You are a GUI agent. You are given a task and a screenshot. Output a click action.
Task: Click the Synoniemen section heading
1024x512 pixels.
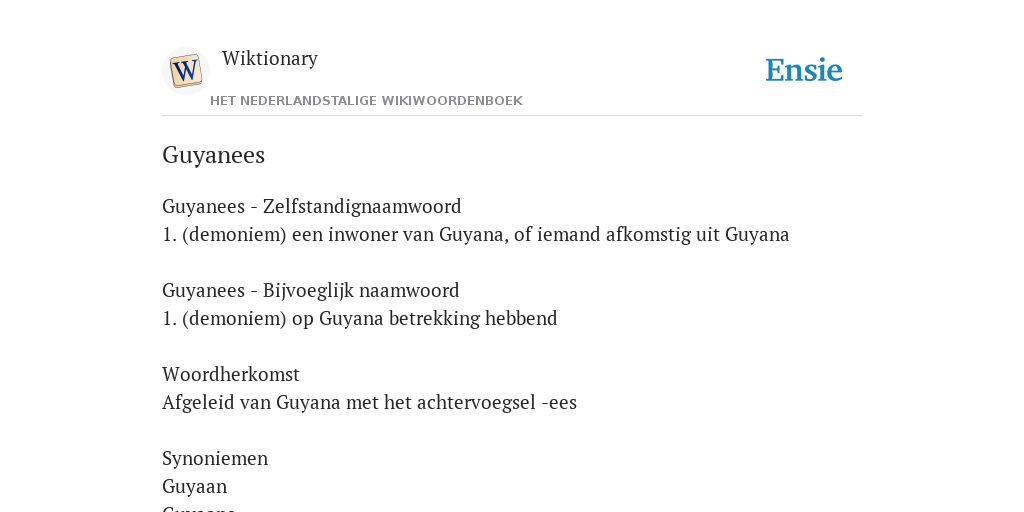point(215,458)
